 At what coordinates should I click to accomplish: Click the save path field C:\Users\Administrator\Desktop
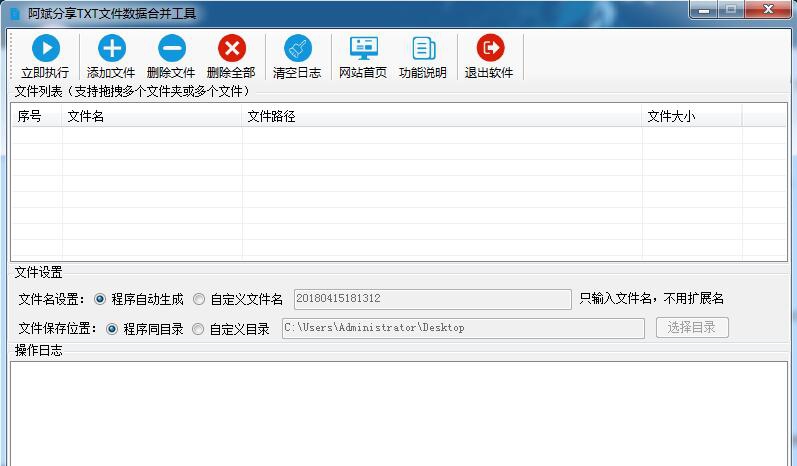(x=463, y=328)
